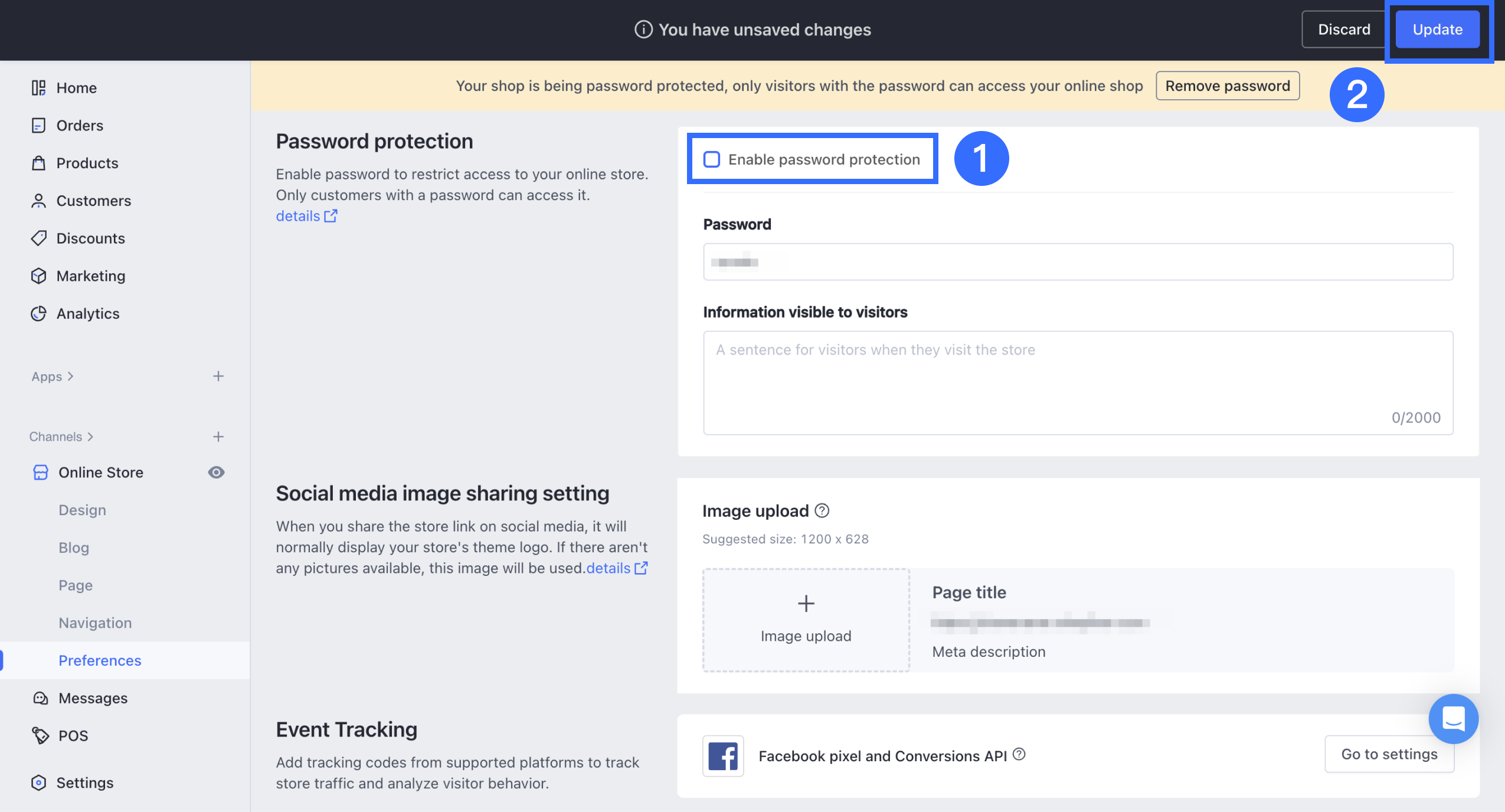The width and height of the screenshot is (1505, 812).
Task: Open the chat support bubble icon
Action: tap(1452, 718)
